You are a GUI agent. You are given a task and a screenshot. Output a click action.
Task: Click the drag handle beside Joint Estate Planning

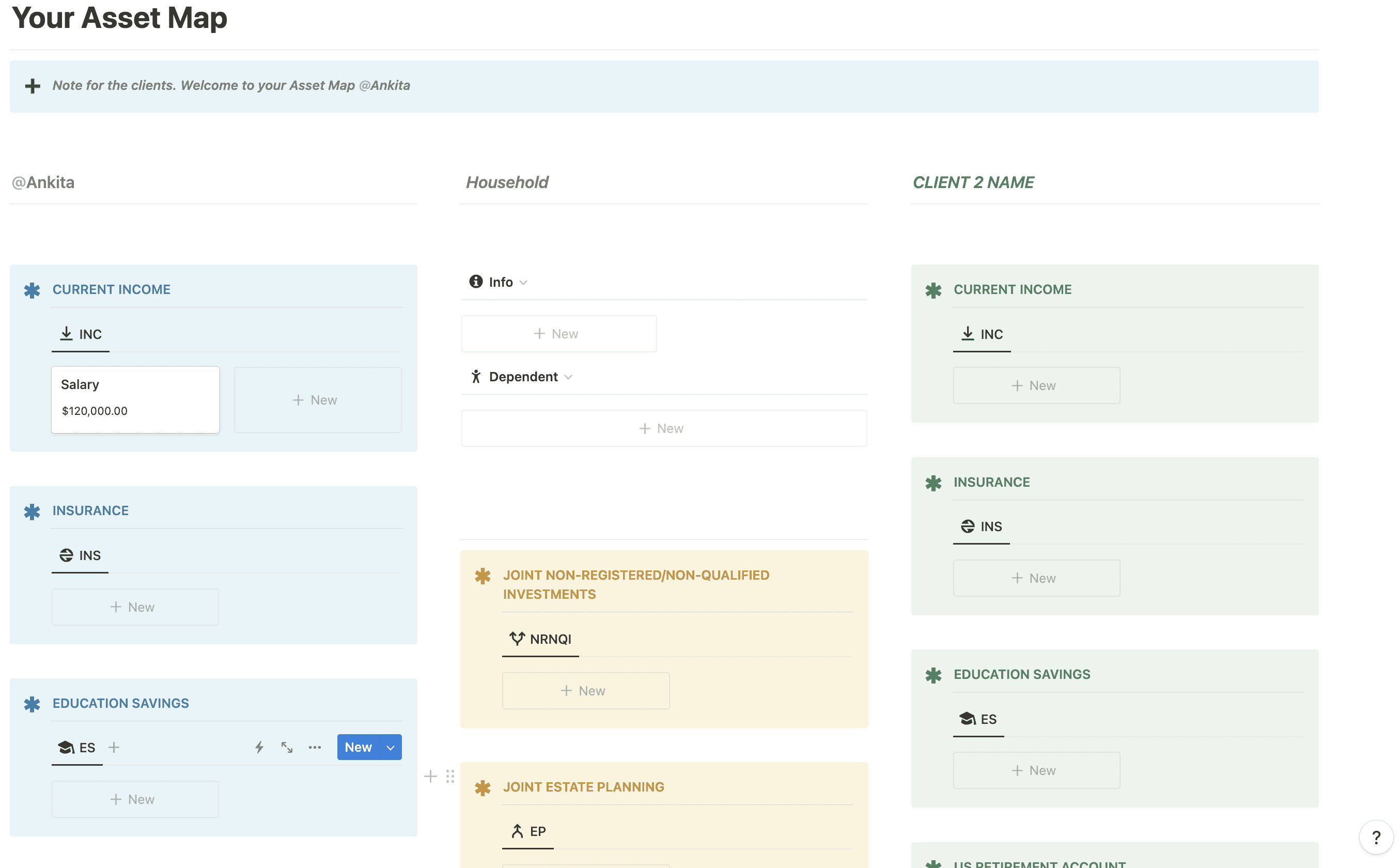coord(450,776)
